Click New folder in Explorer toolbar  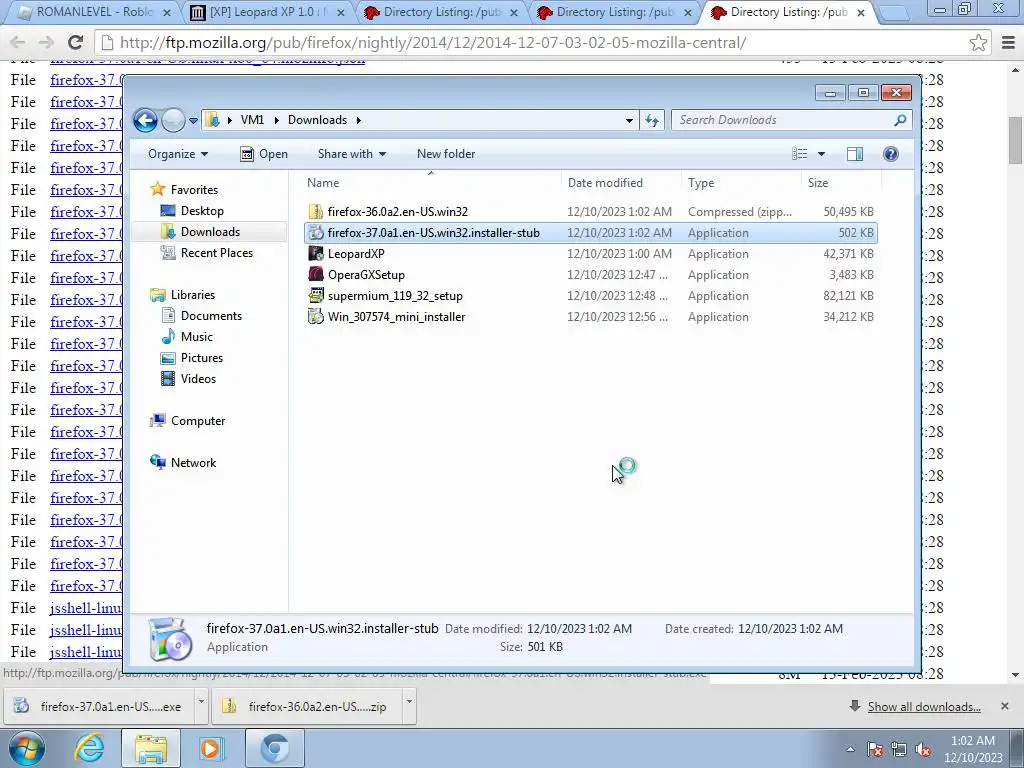446,154
